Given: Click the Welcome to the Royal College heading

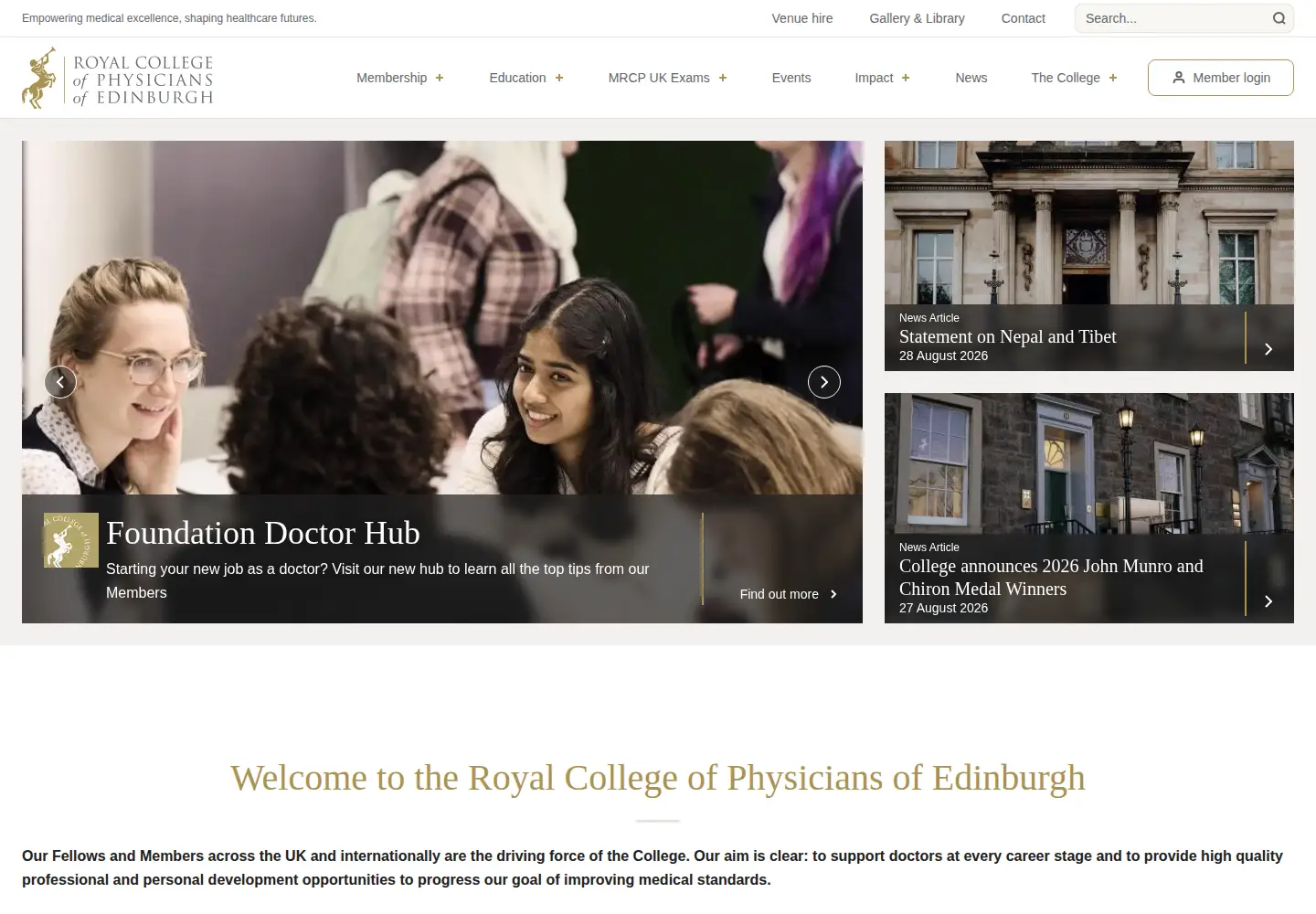Looking at the screenshot, I should pyautogui.click(x=658, y=778).
